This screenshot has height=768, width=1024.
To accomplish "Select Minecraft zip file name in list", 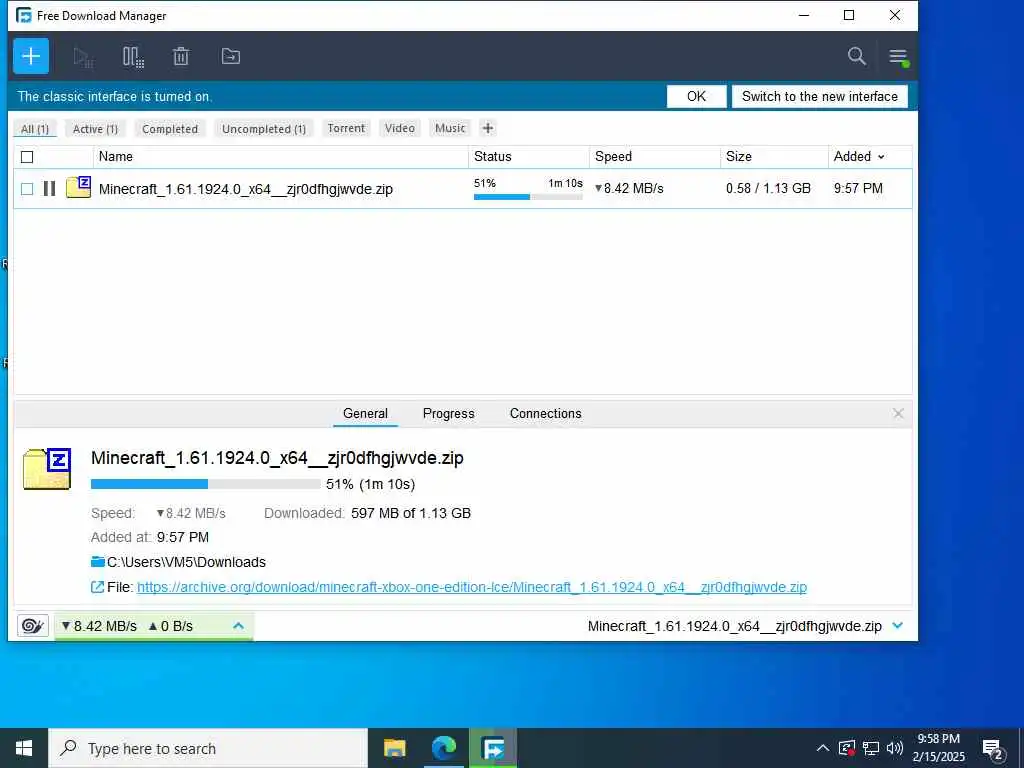I will click(246, 189).
